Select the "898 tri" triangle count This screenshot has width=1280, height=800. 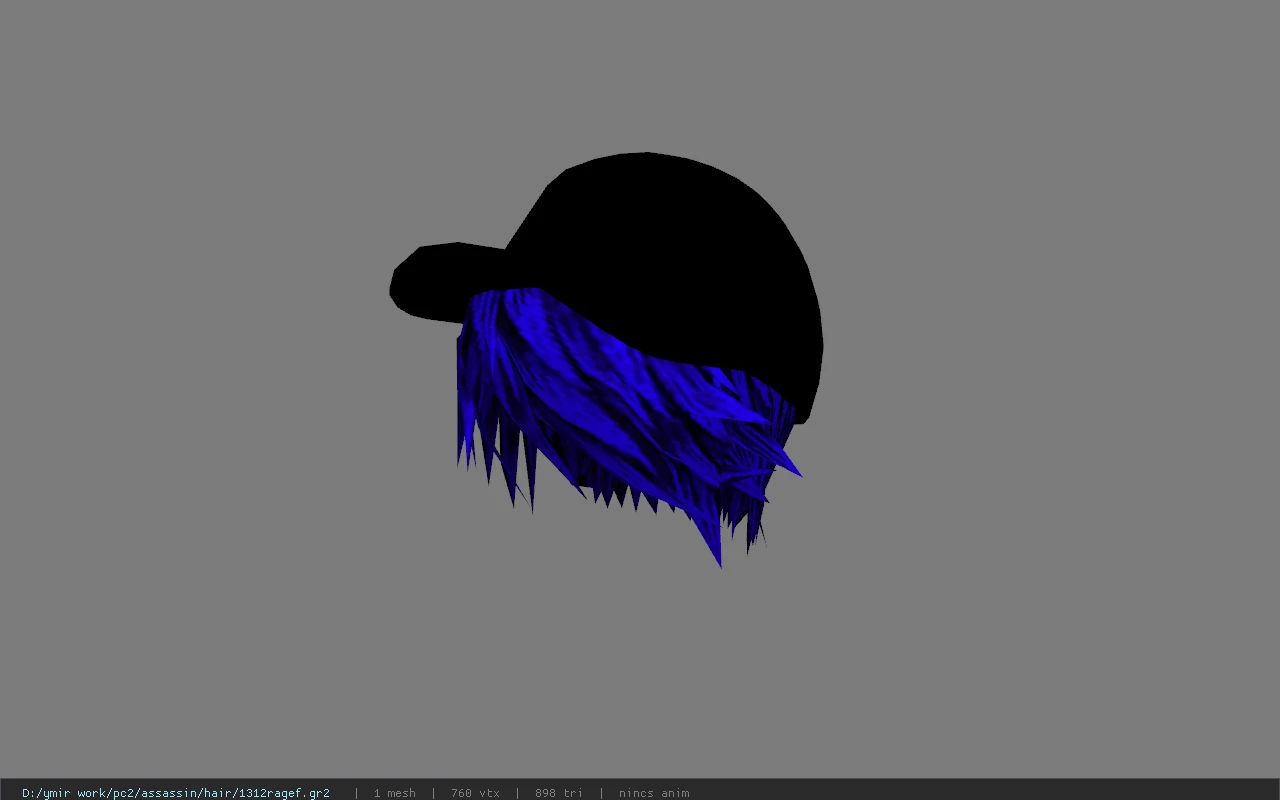[x=558, y=793]
